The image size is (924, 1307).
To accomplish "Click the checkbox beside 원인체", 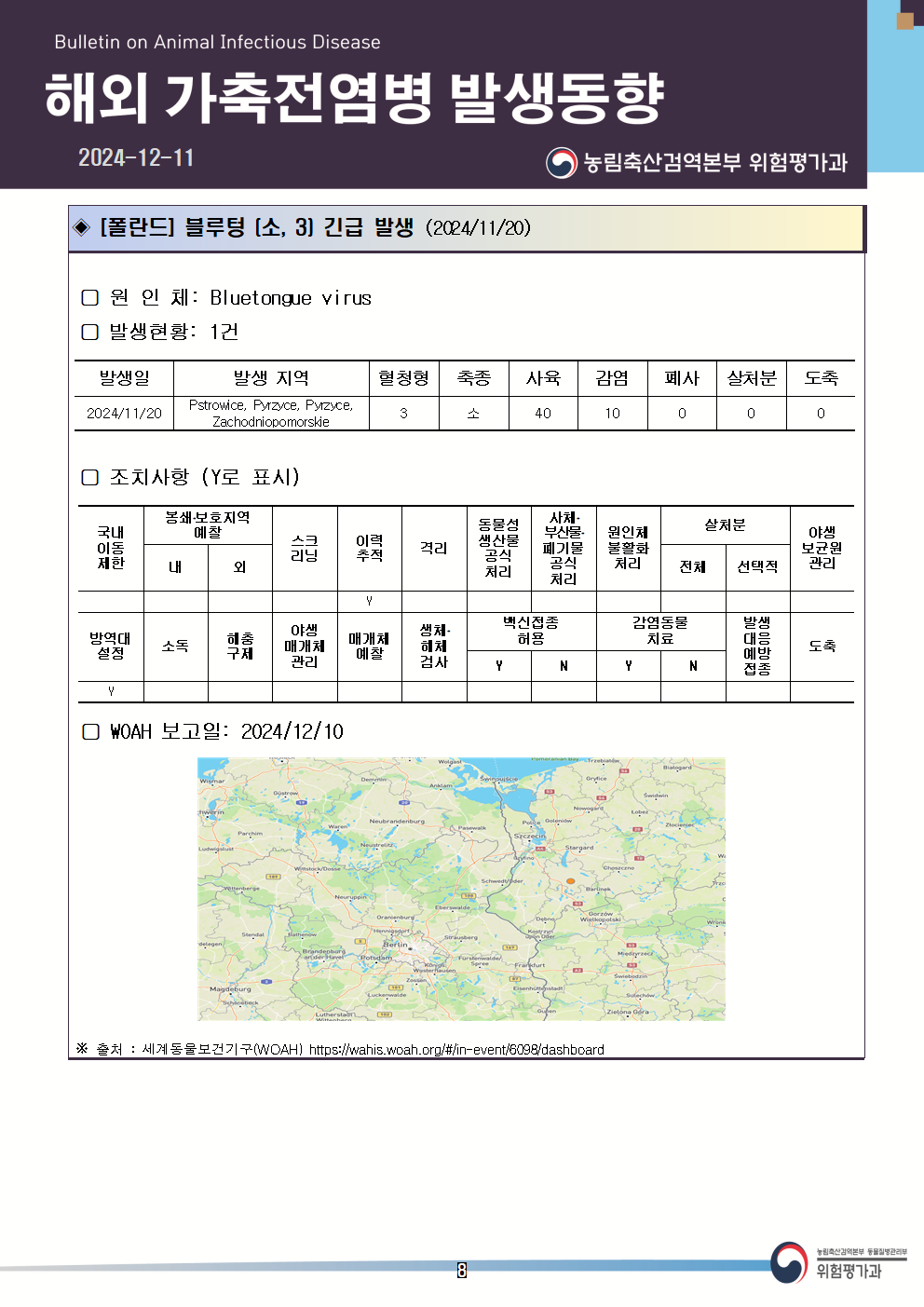I will (90, 297).
